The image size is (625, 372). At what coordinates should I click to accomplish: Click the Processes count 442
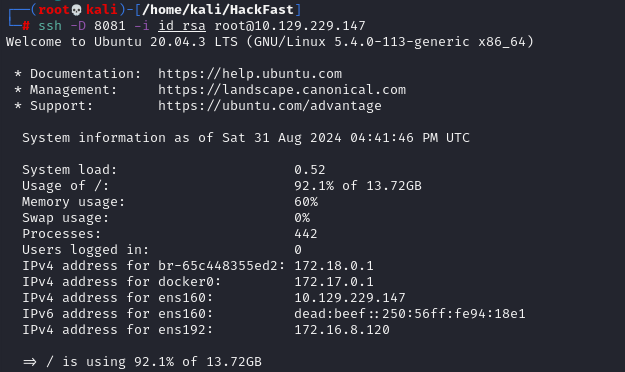coord(306,234)
